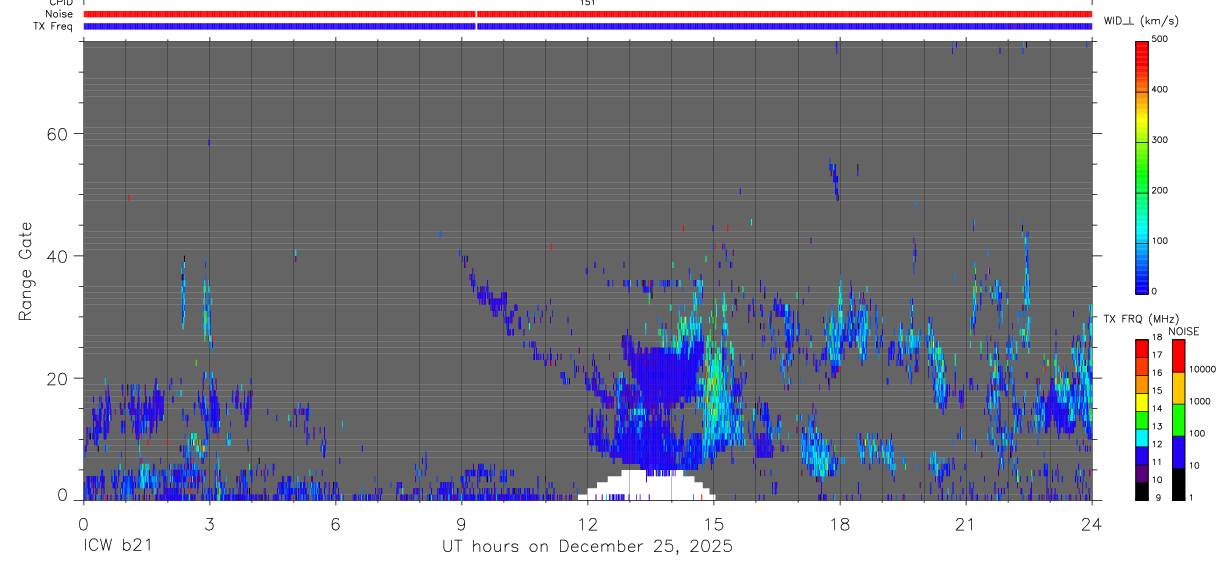Click the 'NOISE' legend title

(1184, 332)
